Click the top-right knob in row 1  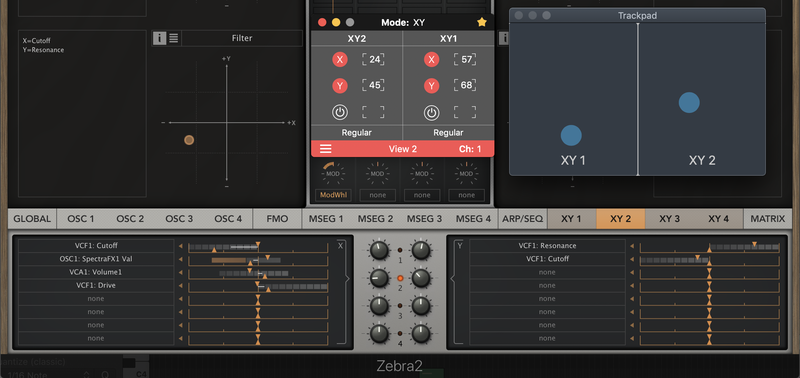[421, 250]
